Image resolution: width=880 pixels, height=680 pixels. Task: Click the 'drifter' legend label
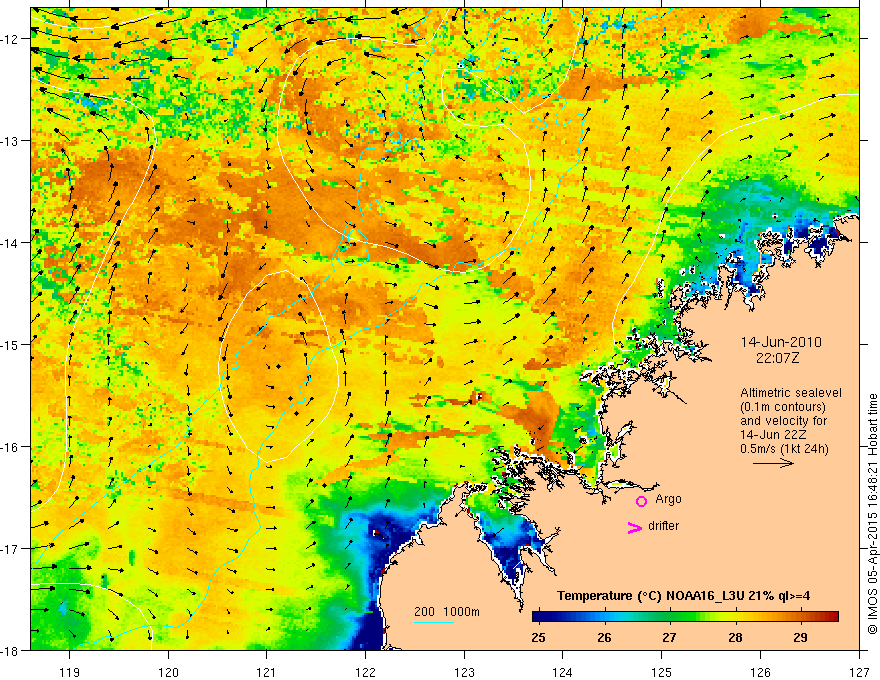(663, 526)
